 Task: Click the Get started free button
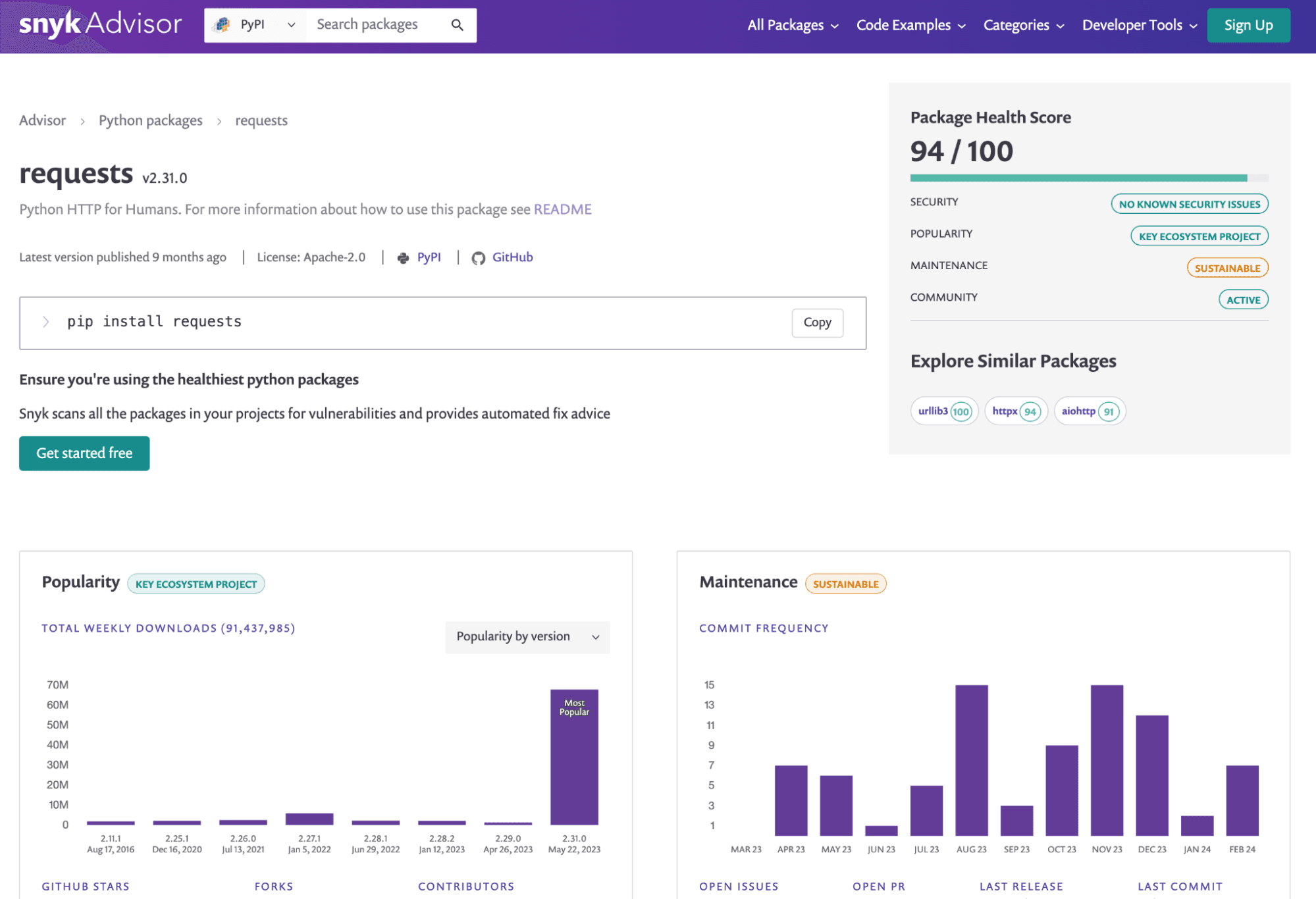[84, 452]
